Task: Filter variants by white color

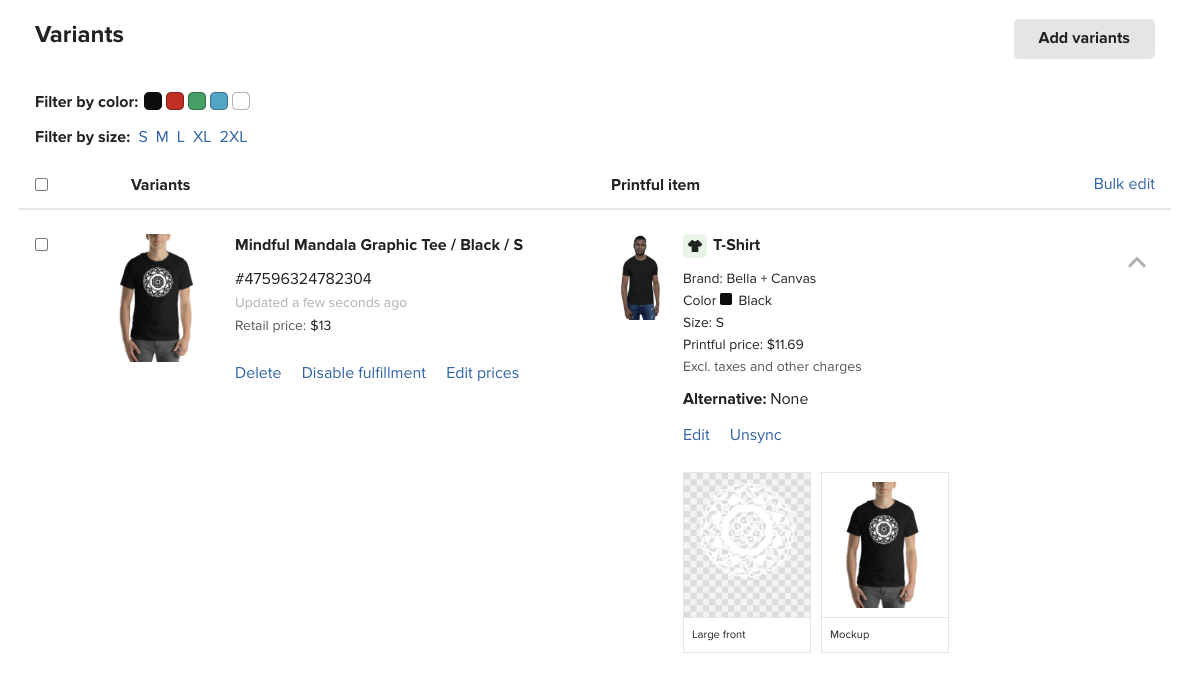Action: pyautogui.click(x=241, y=101)
